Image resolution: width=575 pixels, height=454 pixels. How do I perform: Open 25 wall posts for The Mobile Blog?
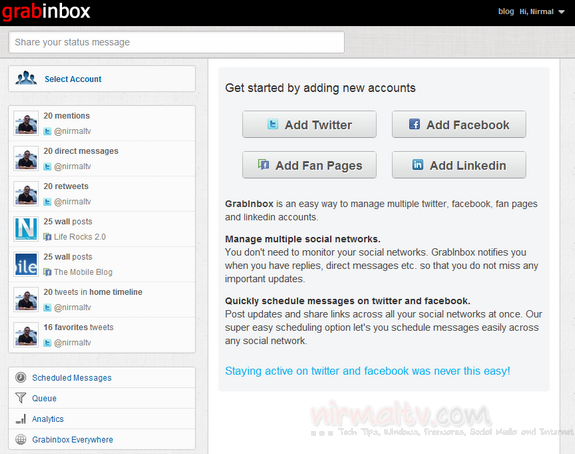pyautogui.click(x=68, y=257)
